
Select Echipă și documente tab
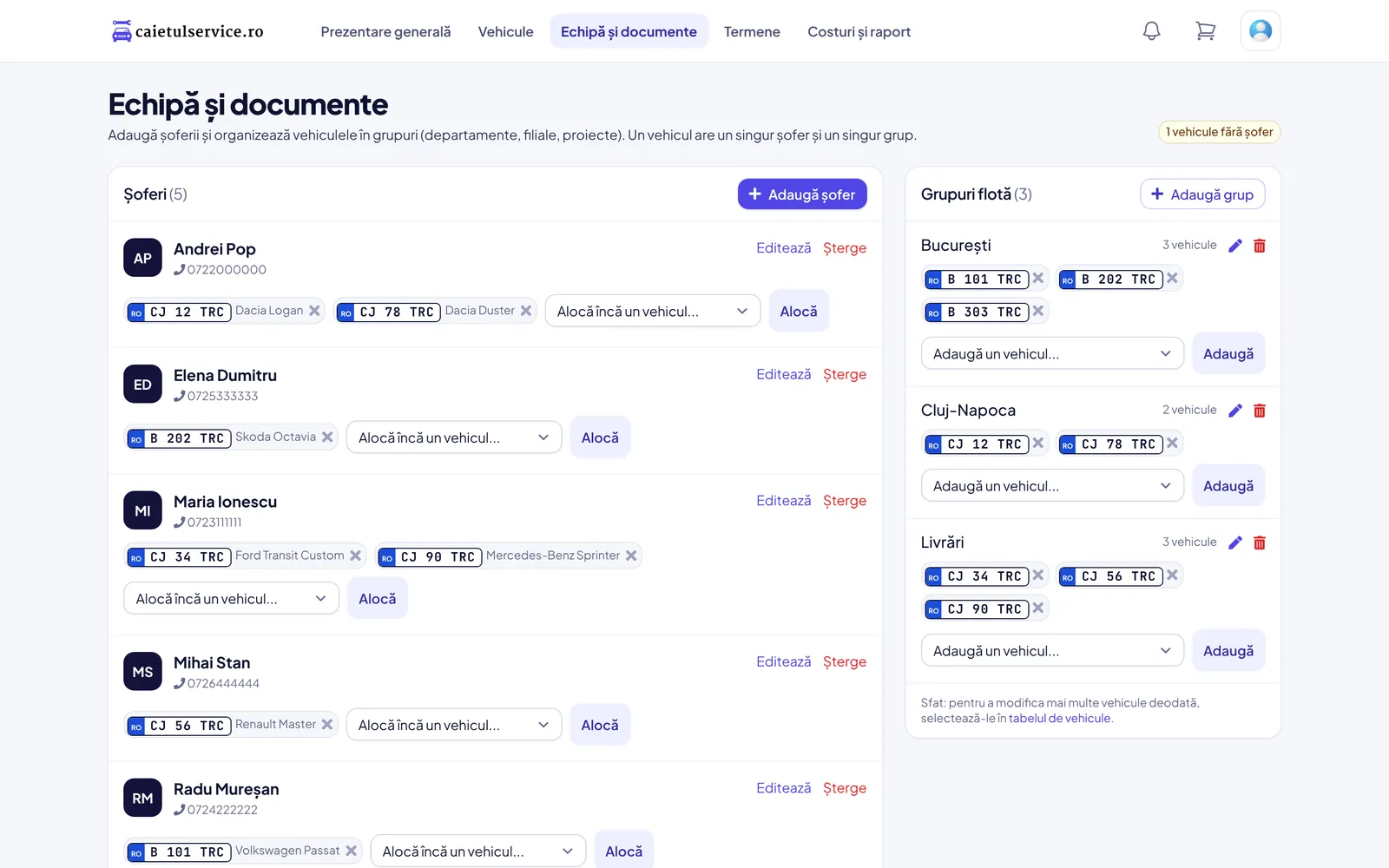629,31
